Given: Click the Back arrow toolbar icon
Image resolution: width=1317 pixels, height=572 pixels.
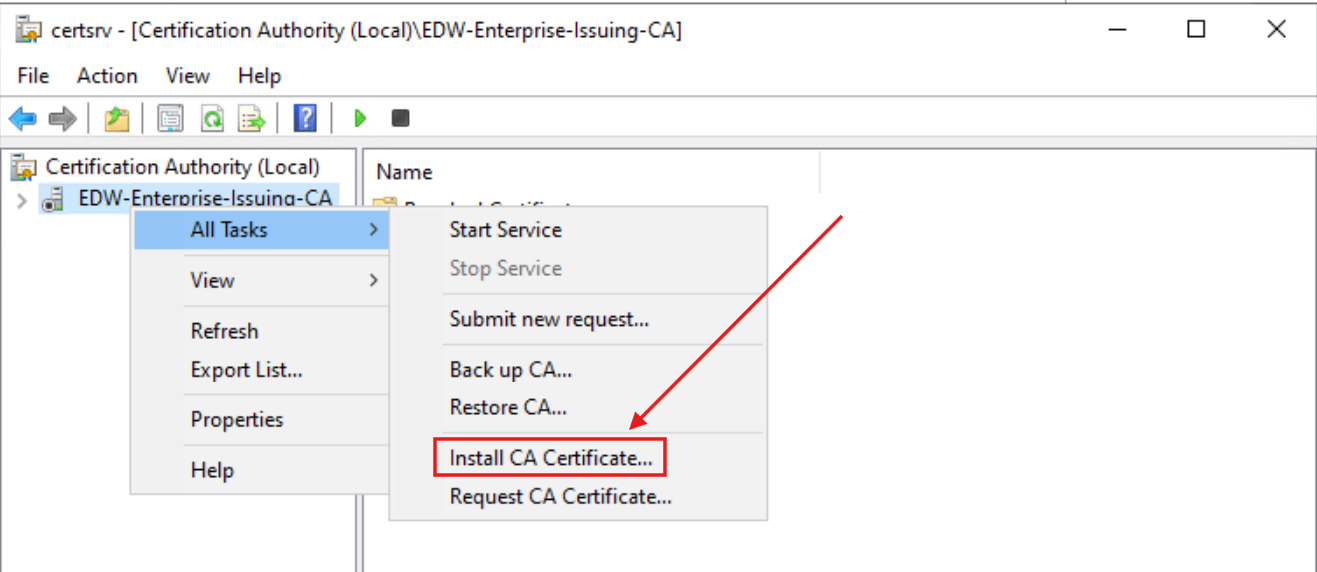Looking at the screenshot, I should [22, 119].
